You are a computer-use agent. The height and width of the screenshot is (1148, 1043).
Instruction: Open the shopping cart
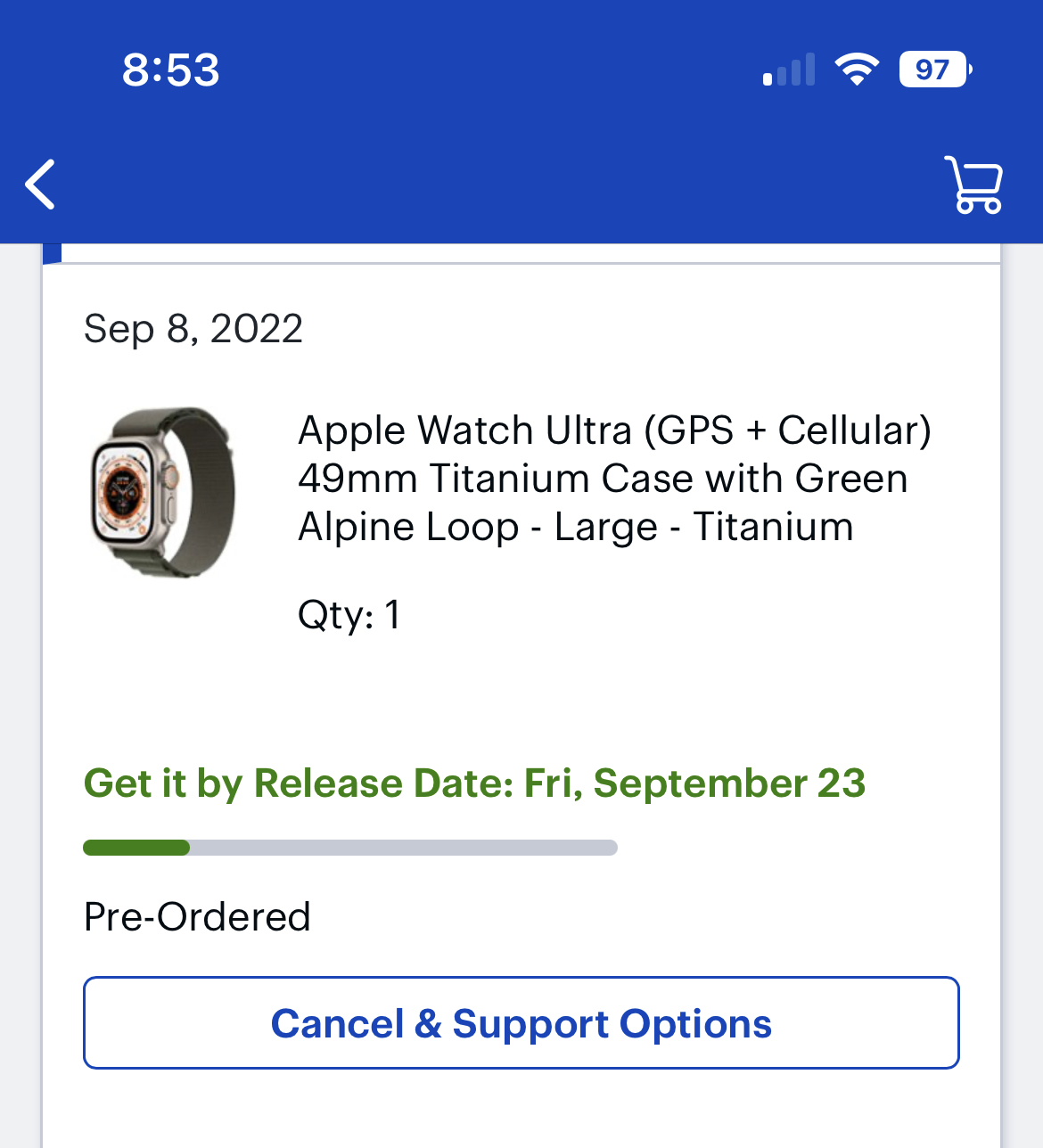point(975,184)
